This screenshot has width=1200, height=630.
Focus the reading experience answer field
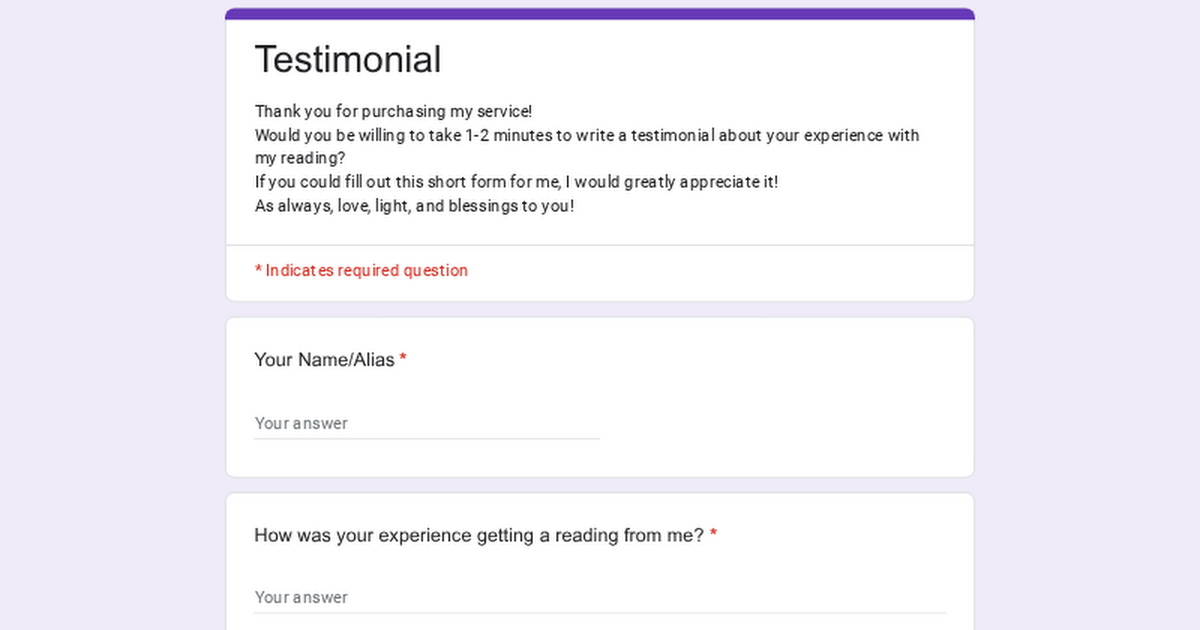pyautogui.click(x=599, y=597)
